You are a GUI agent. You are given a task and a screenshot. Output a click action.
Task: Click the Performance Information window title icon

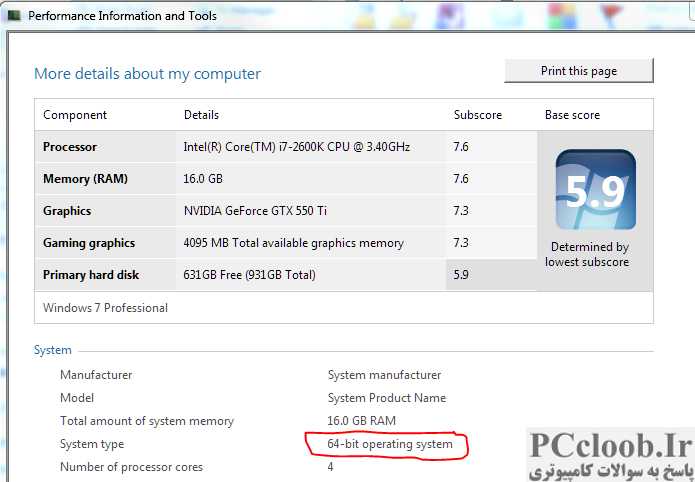tap(14, 16)
